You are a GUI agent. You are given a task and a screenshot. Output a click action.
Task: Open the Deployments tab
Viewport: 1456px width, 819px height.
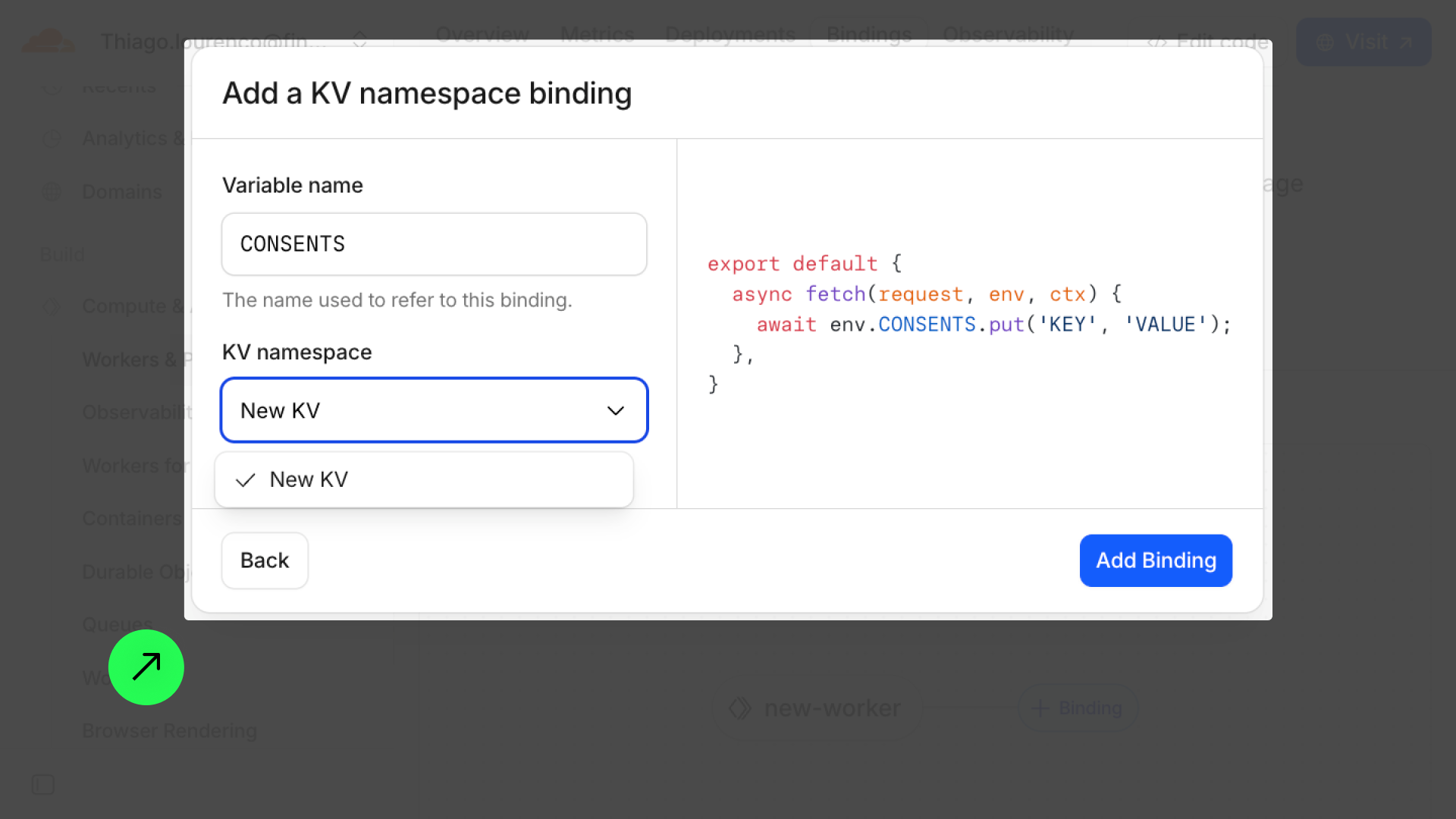[730, 34]
